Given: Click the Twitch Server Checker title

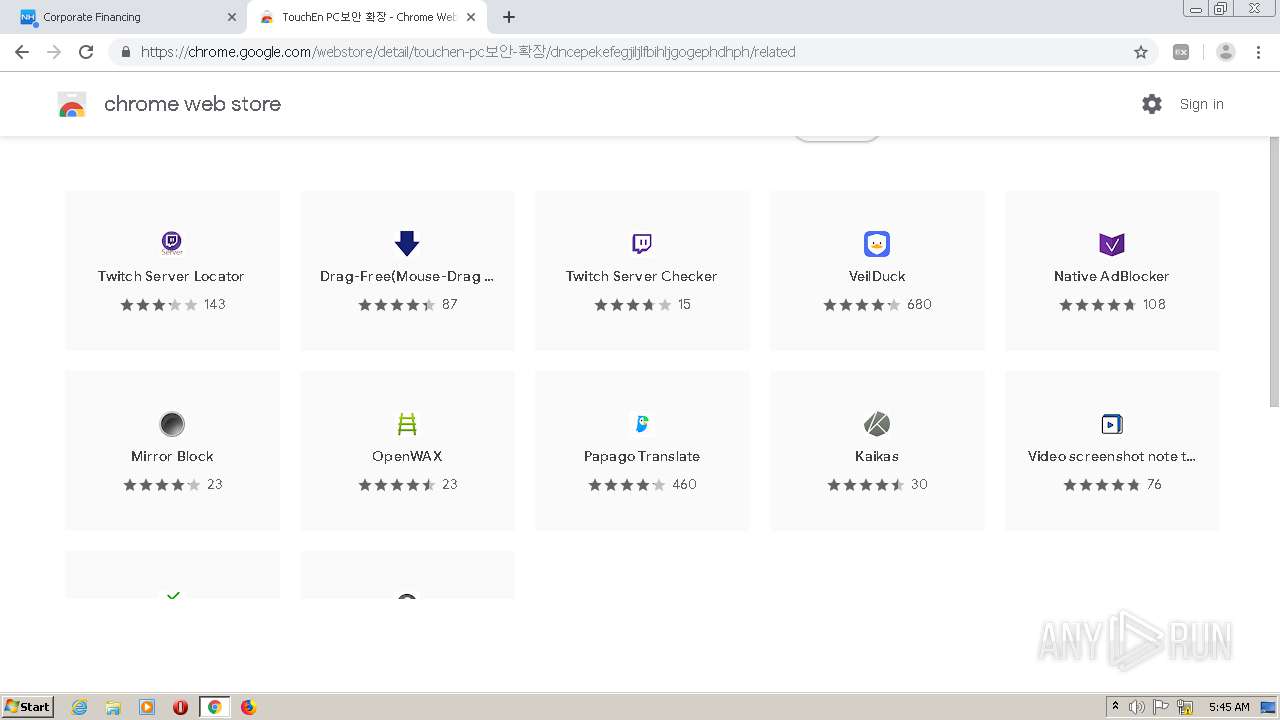Looking at the screenshot, I should pos(642,276).
